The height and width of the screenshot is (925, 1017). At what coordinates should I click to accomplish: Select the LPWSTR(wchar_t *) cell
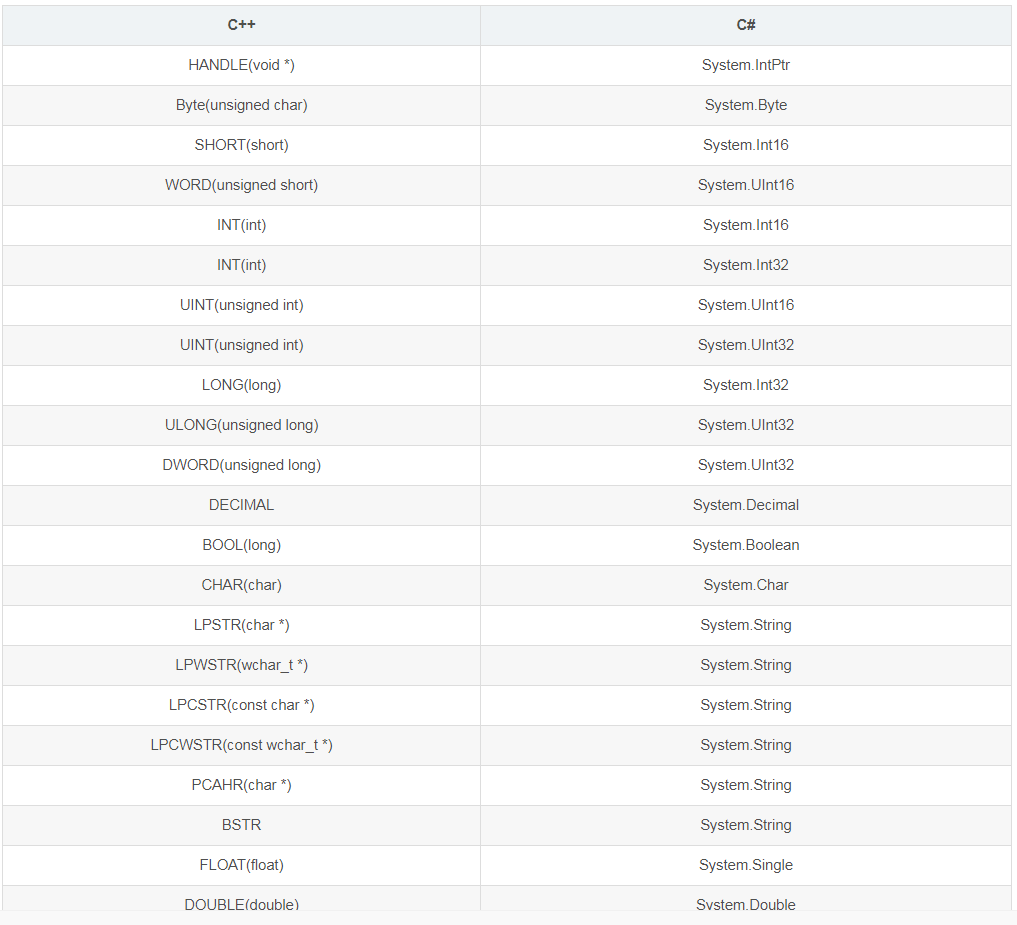241,666
